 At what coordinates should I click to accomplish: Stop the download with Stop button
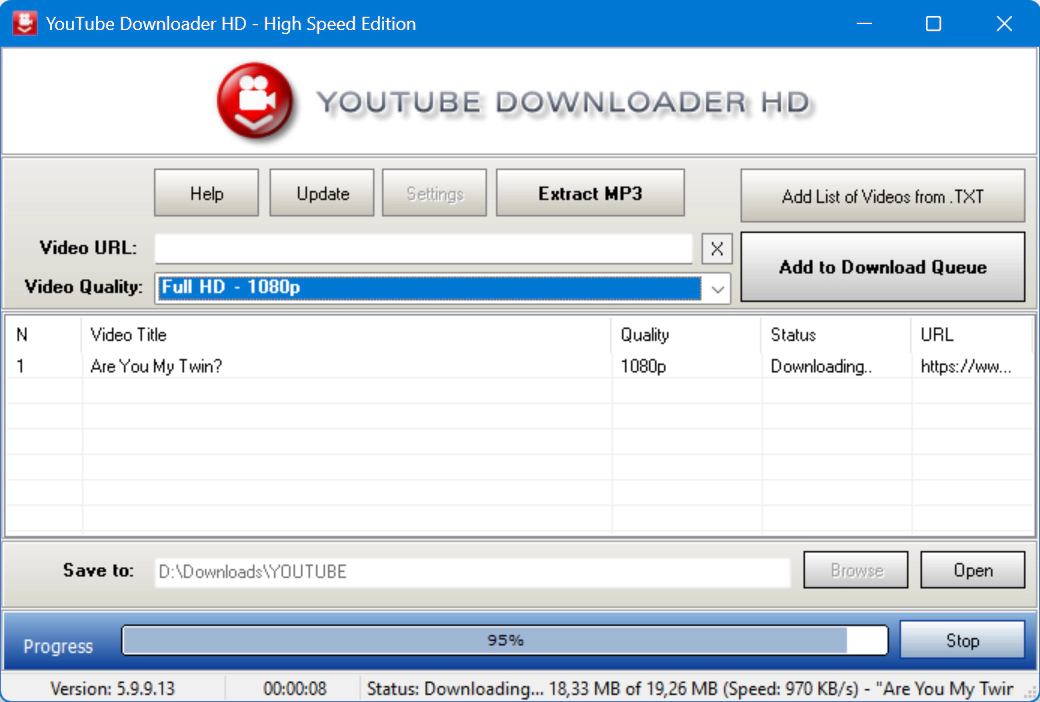pyautogui.click(x=962, y=640)
